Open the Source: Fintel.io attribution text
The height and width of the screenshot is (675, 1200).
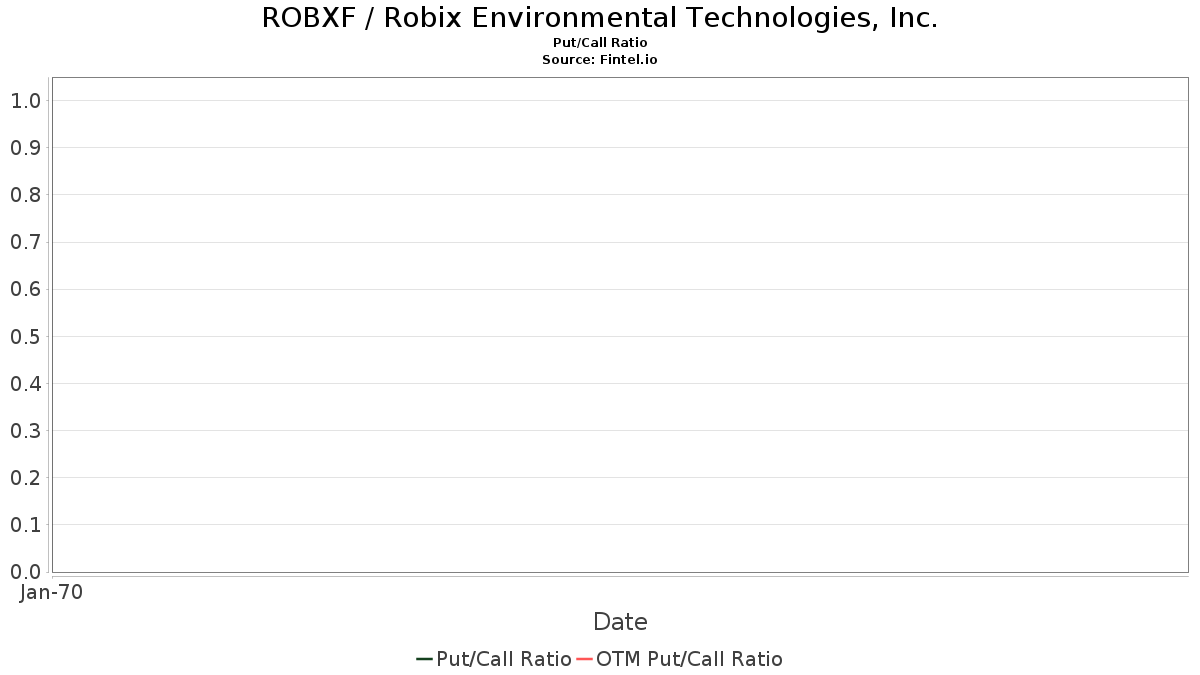coord(600,60)
